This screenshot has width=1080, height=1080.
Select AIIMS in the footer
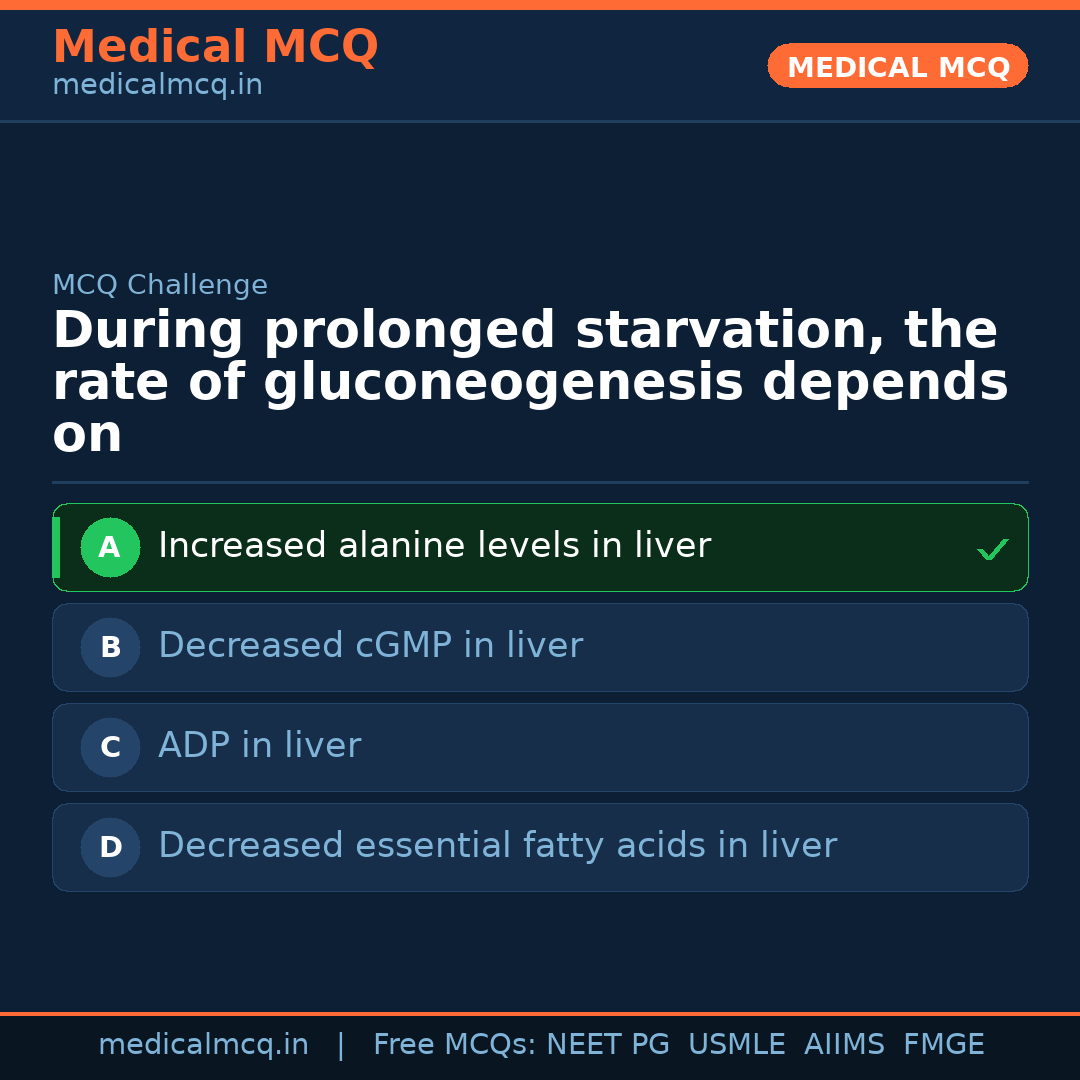point(844,1045)
